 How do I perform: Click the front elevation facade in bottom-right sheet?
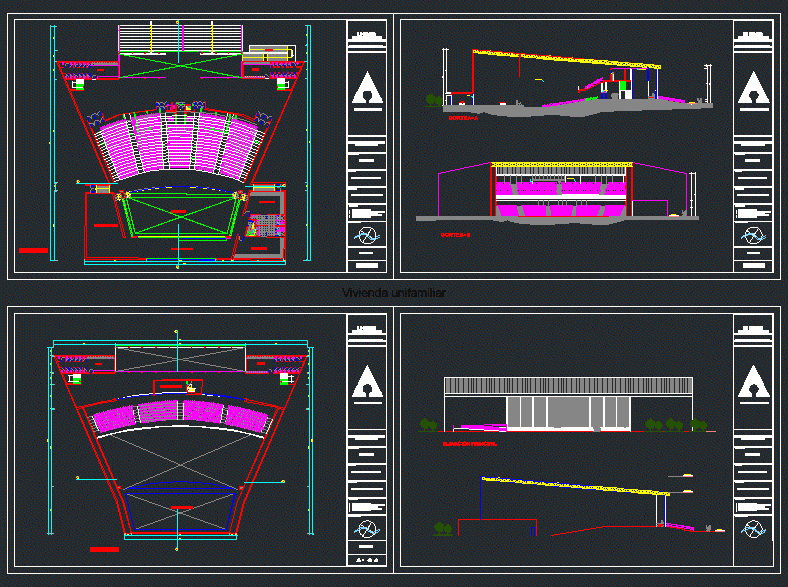pos(568,404)
